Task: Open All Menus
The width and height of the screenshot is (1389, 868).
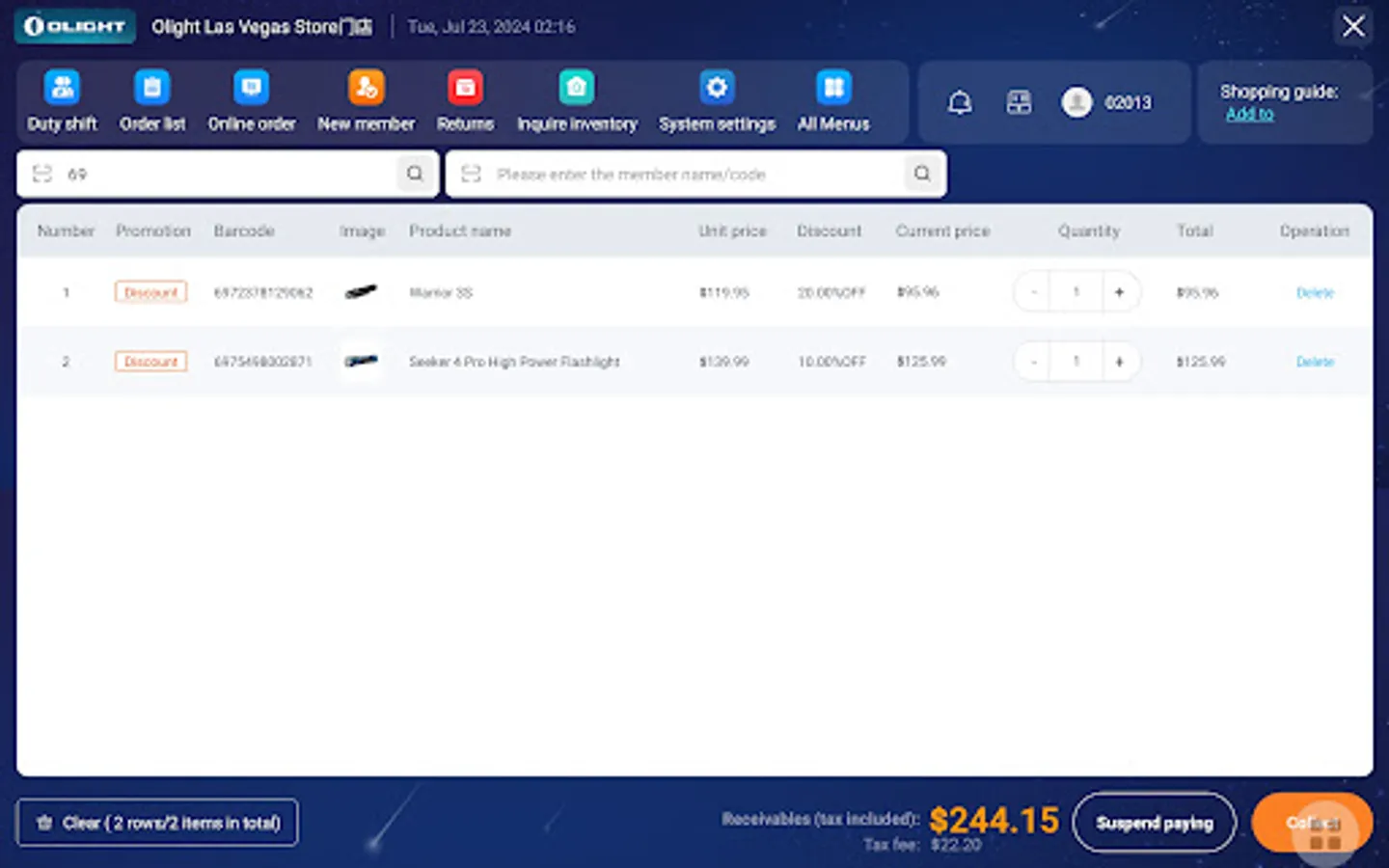Action: [832, 100]
